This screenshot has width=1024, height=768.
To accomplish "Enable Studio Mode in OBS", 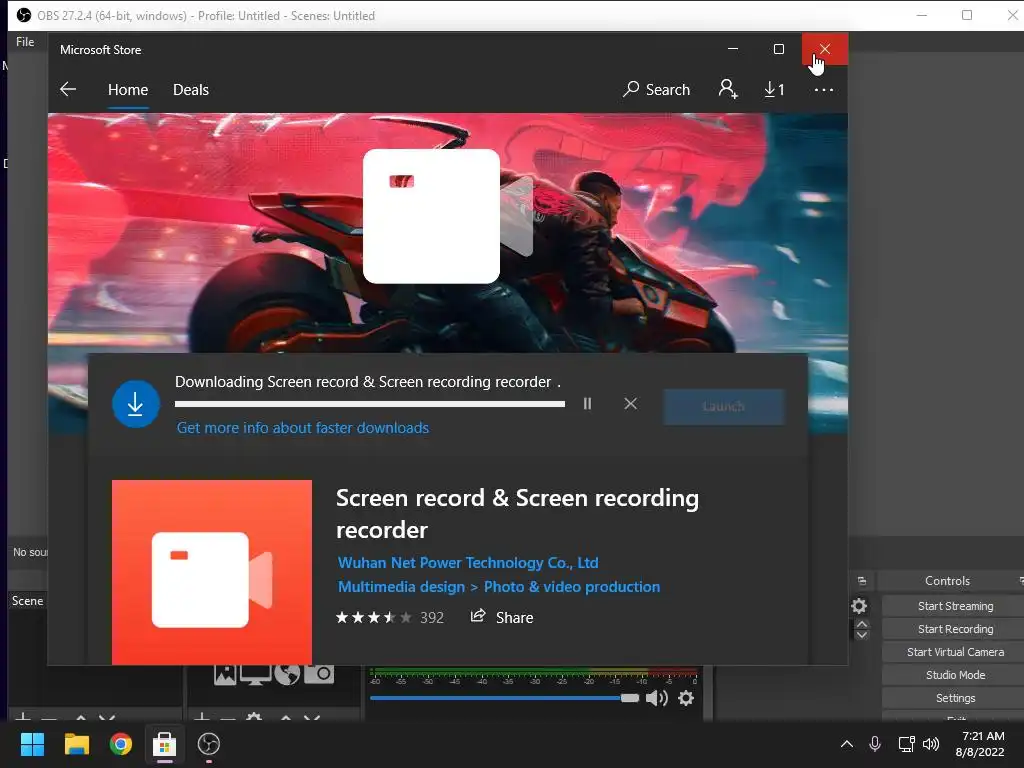I will click(x=955, y=675).
